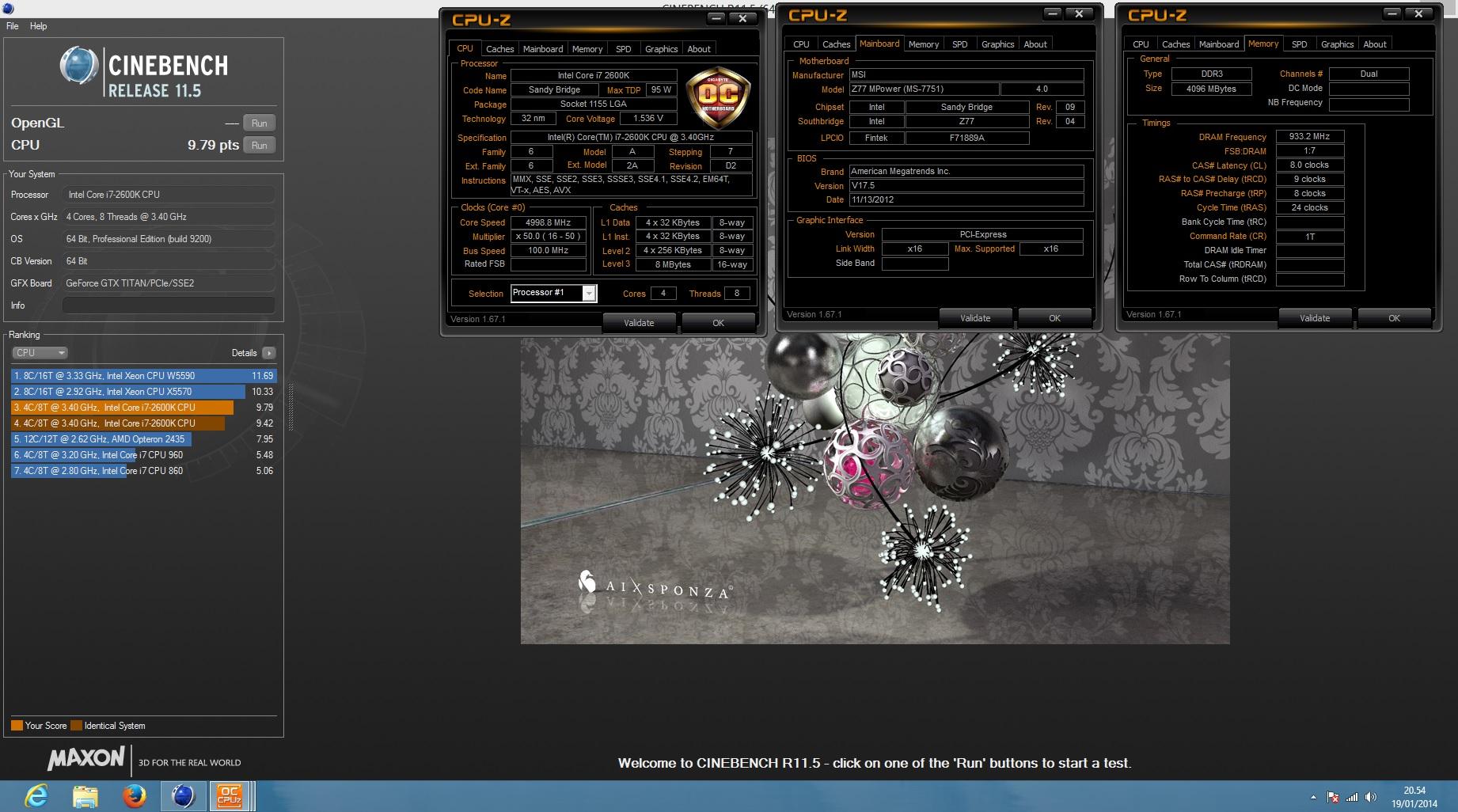Launch Firefox from the taskbar
1458x812 pixels.
(135, 795)
